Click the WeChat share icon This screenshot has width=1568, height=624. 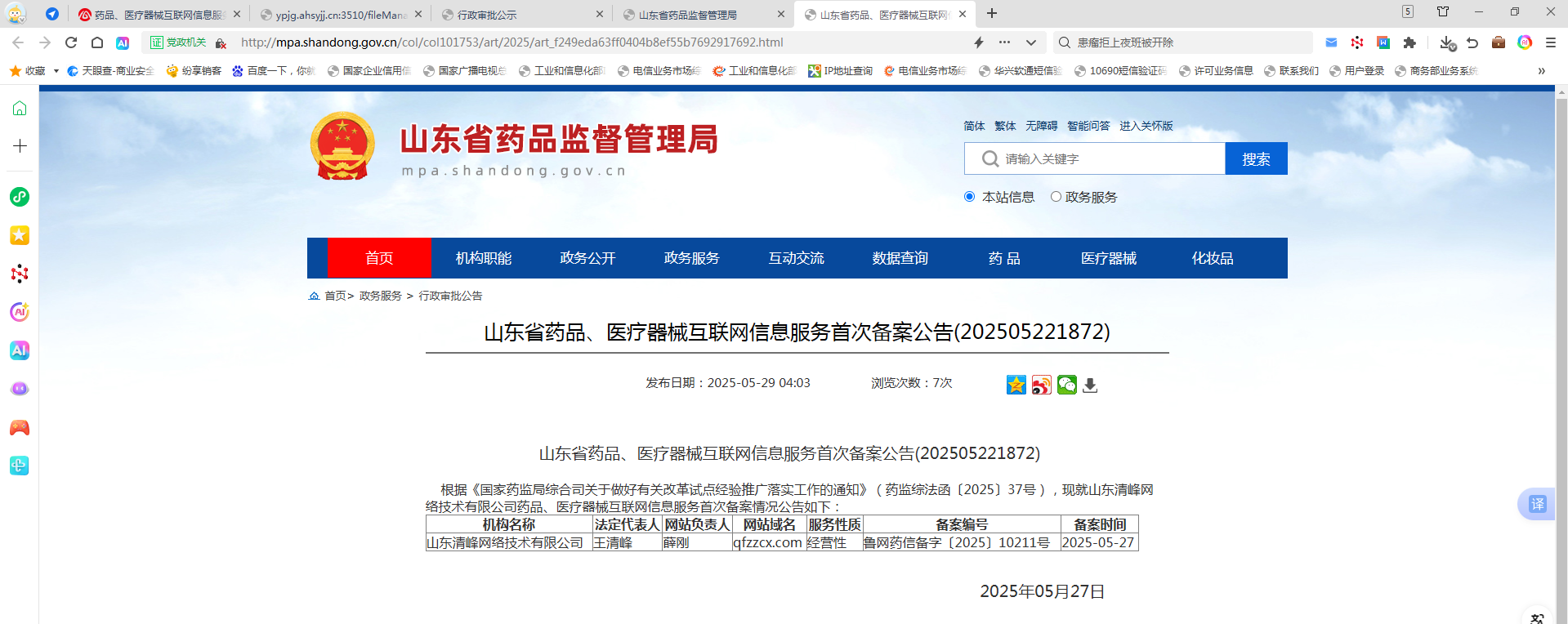[x=1066, y=385]
